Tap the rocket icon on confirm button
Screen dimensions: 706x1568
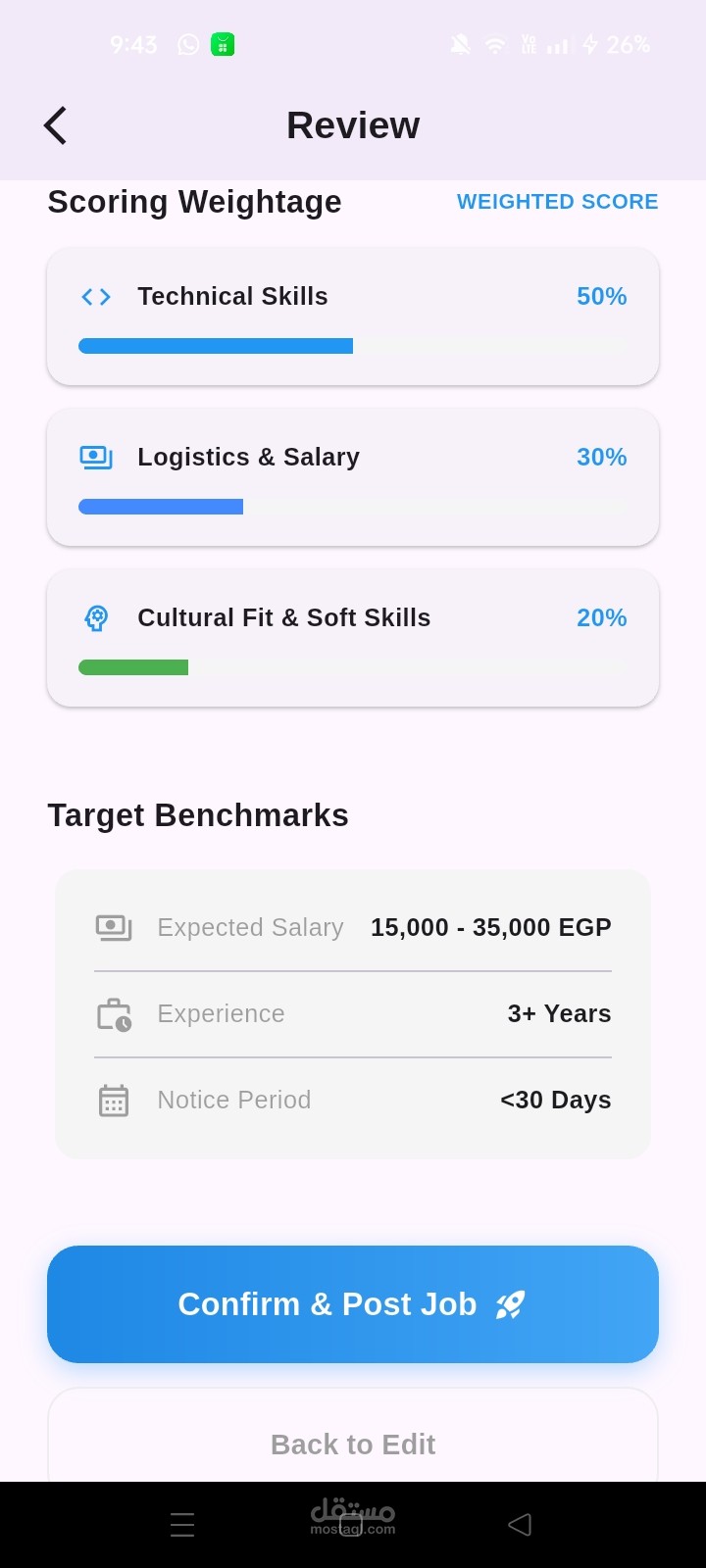[x=510, y=1304]
